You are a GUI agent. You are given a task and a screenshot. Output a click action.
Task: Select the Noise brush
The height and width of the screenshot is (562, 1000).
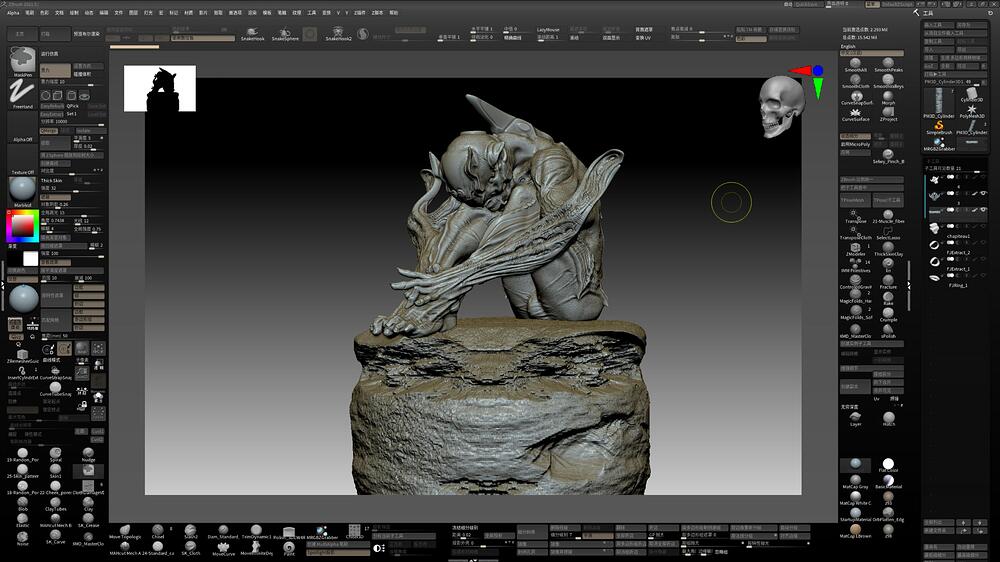click(23, 538)
